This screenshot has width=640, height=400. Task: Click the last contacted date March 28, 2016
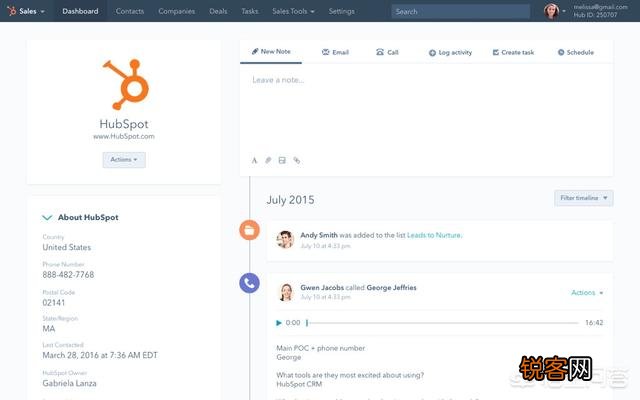pyautogui.click(x=100, y=356)
